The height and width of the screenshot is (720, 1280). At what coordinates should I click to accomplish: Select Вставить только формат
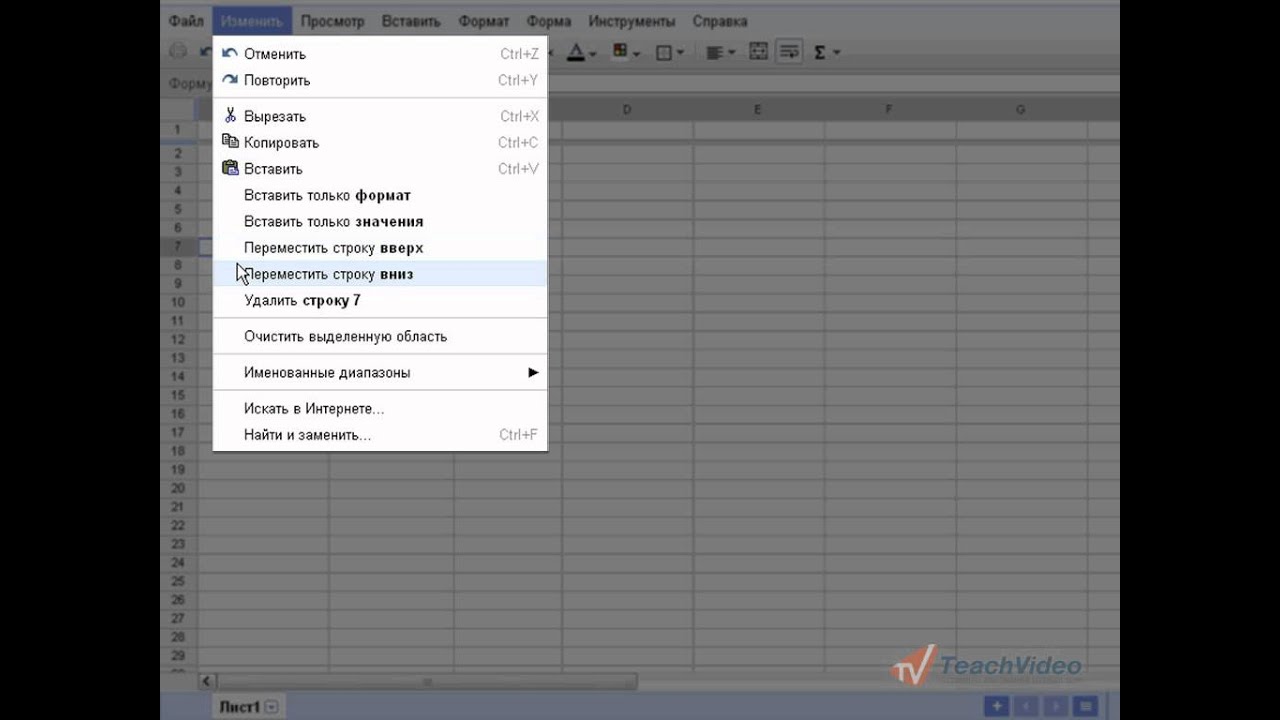coord(380,195)
